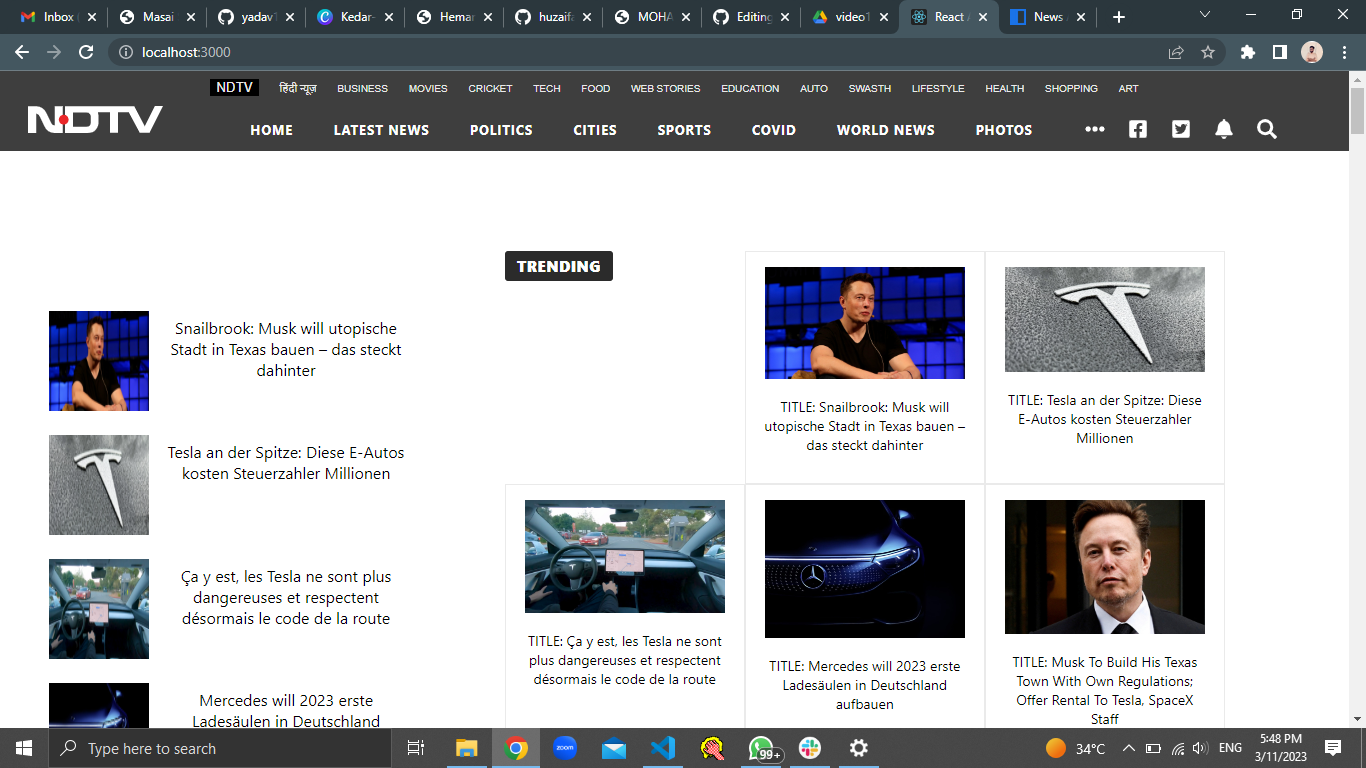Screen dimensions: 1366x768
Task: Open the POLITICS section
Action: [x=501, y=130]
